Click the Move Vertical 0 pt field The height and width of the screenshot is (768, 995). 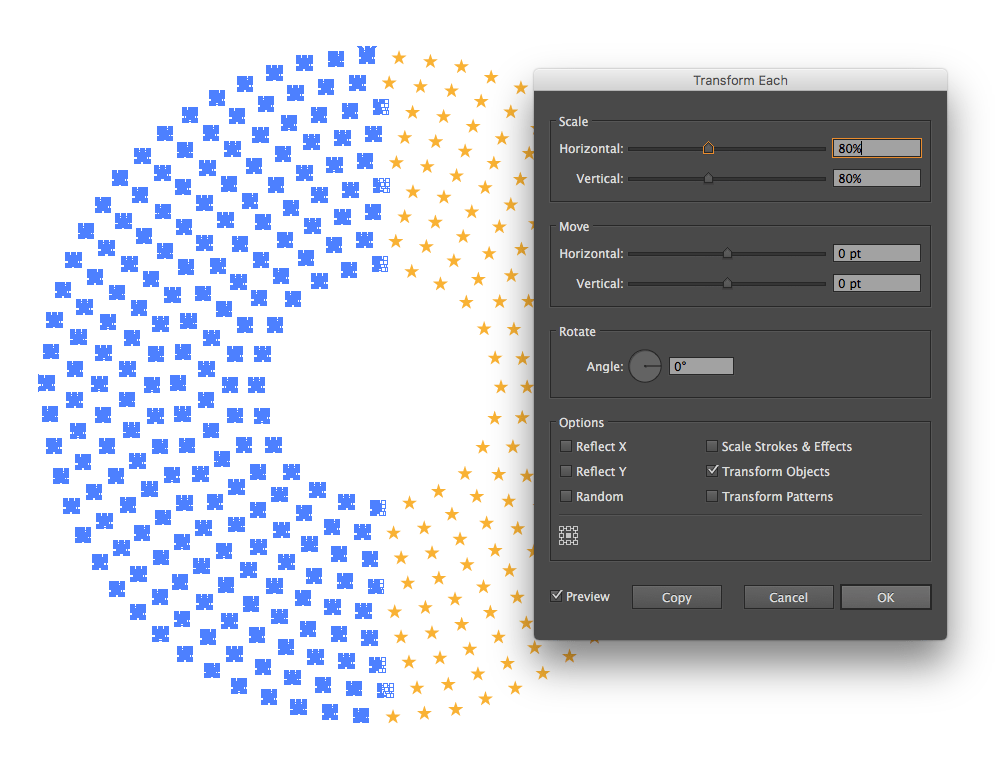[876, 283]
